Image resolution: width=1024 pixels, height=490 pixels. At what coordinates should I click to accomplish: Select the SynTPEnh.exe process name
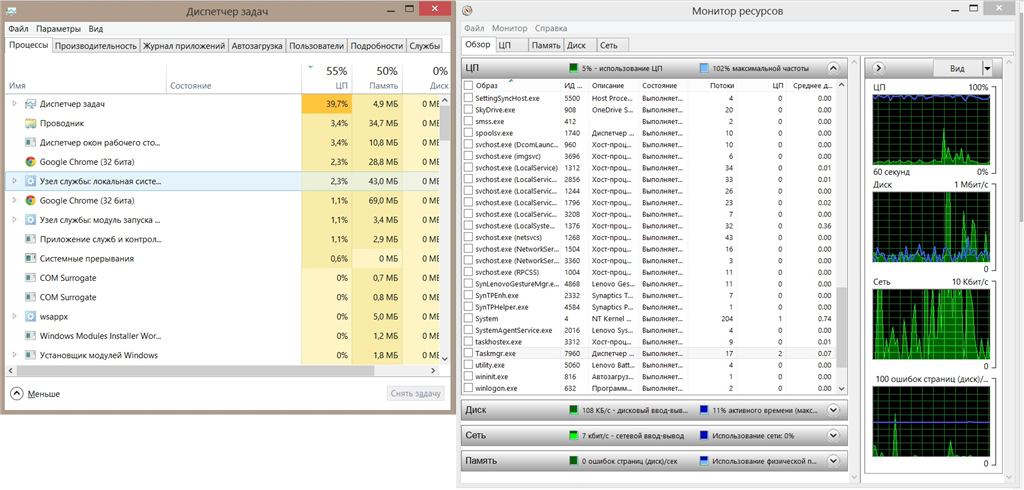498,295
